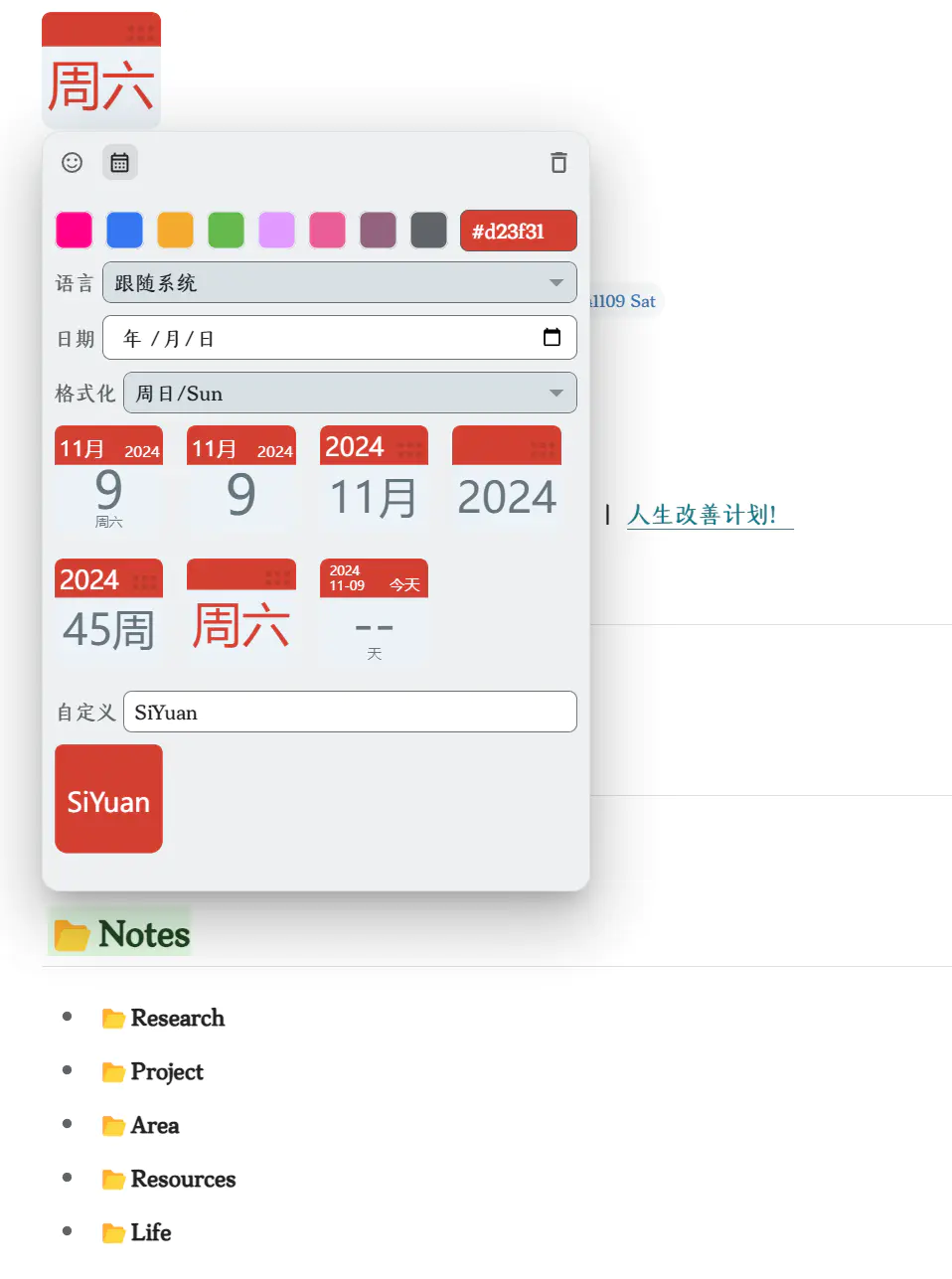The width and height of the screenshot is (952, 1279).
Task: Switch to the emoji picker tab
Action: (71, 162)
